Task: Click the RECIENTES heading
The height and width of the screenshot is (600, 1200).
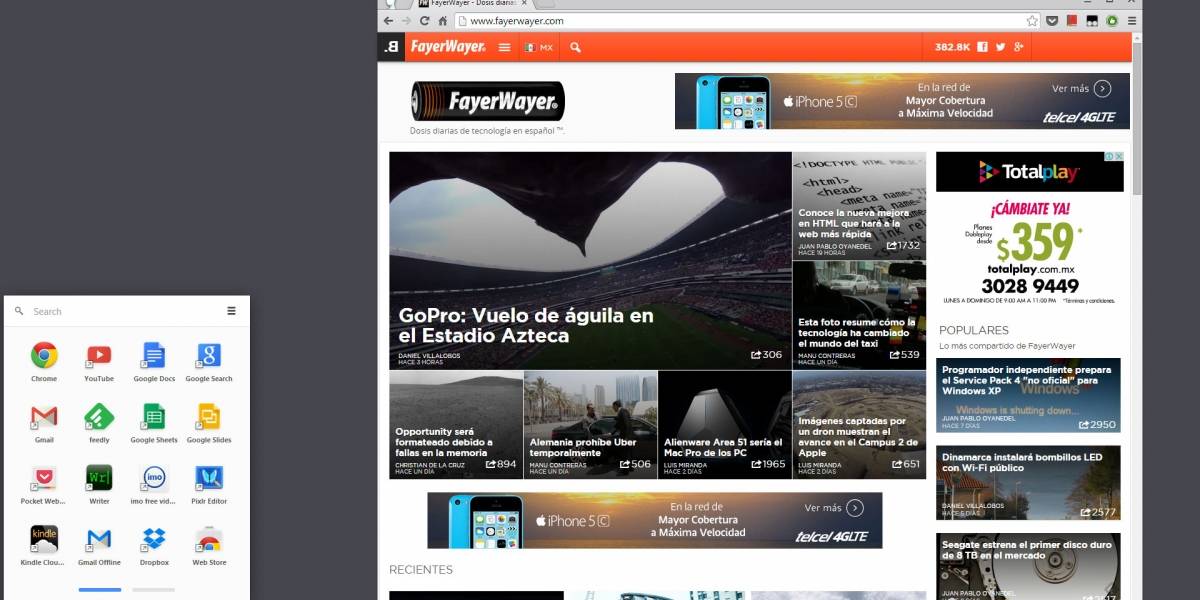Action: coord(421,570)
